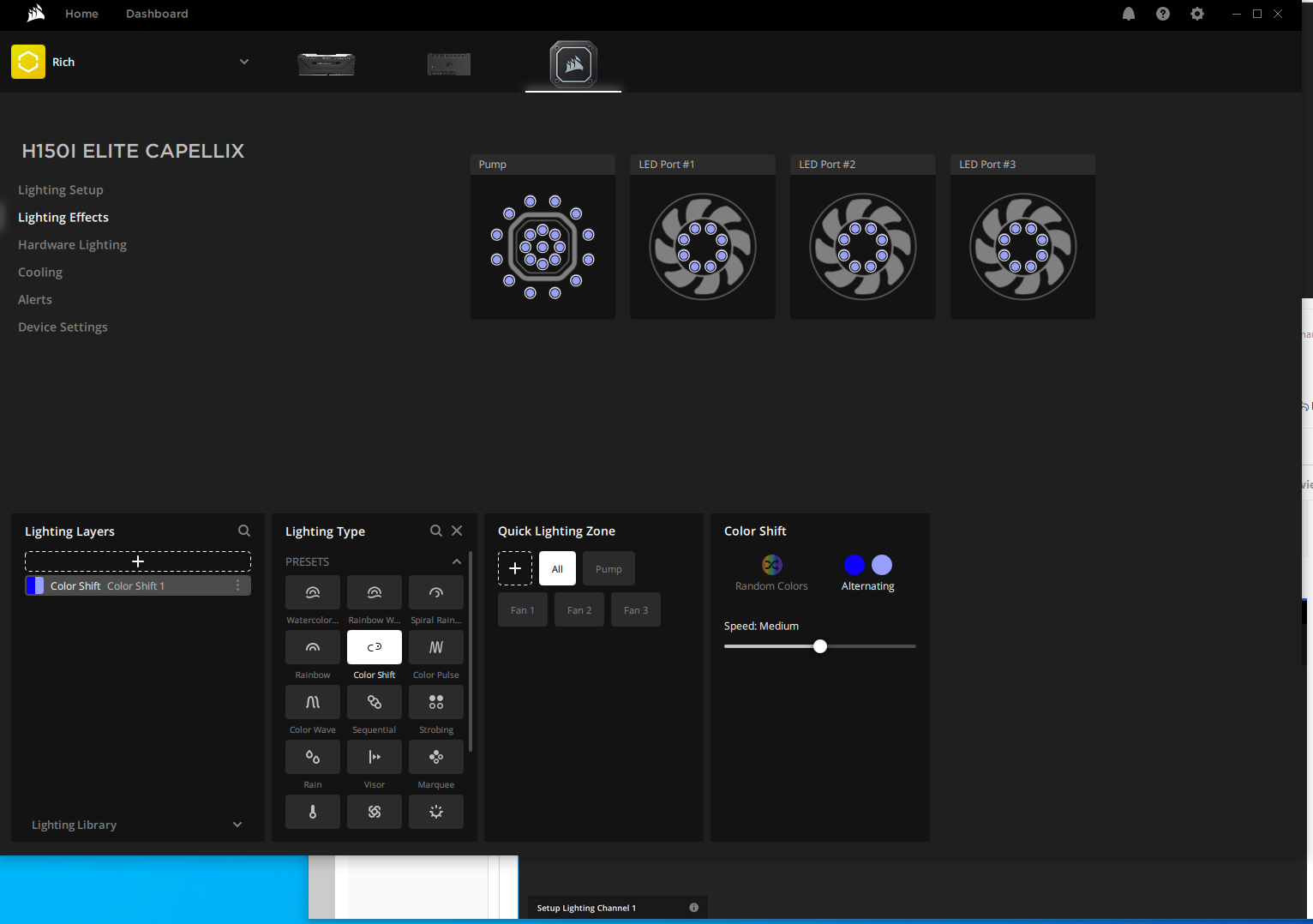Choose the temperature thermometer lighting icon
This screenshot has height=924, width=1313.
313,812
